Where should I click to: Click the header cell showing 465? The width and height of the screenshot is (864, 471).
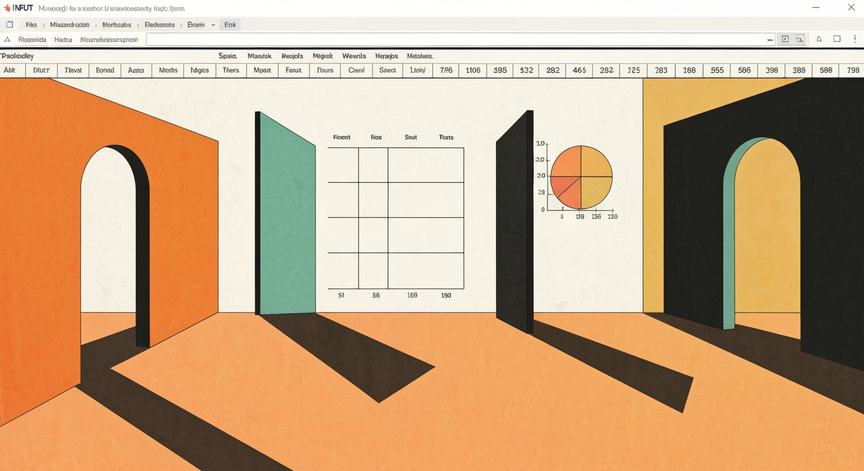point(580,70)
